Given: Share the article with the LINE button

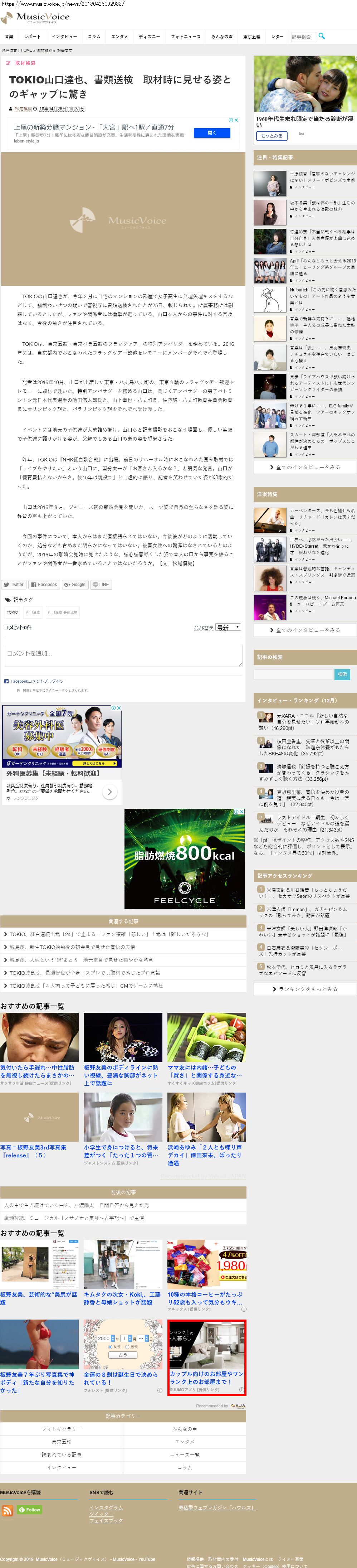Looking at the screenshot, I should point(101,584).
